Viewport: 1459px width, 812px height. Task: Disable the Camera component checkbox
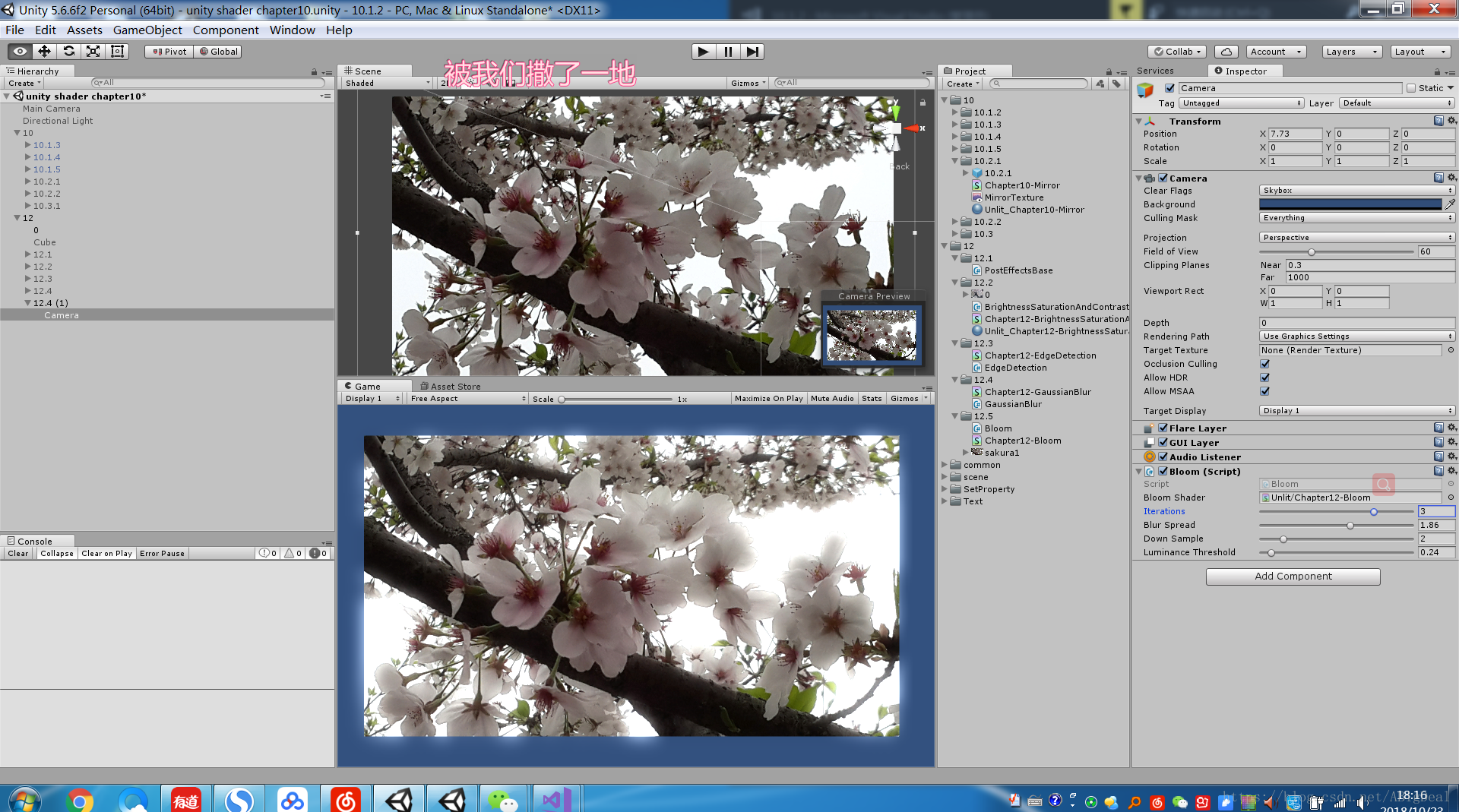(1163, 178)
